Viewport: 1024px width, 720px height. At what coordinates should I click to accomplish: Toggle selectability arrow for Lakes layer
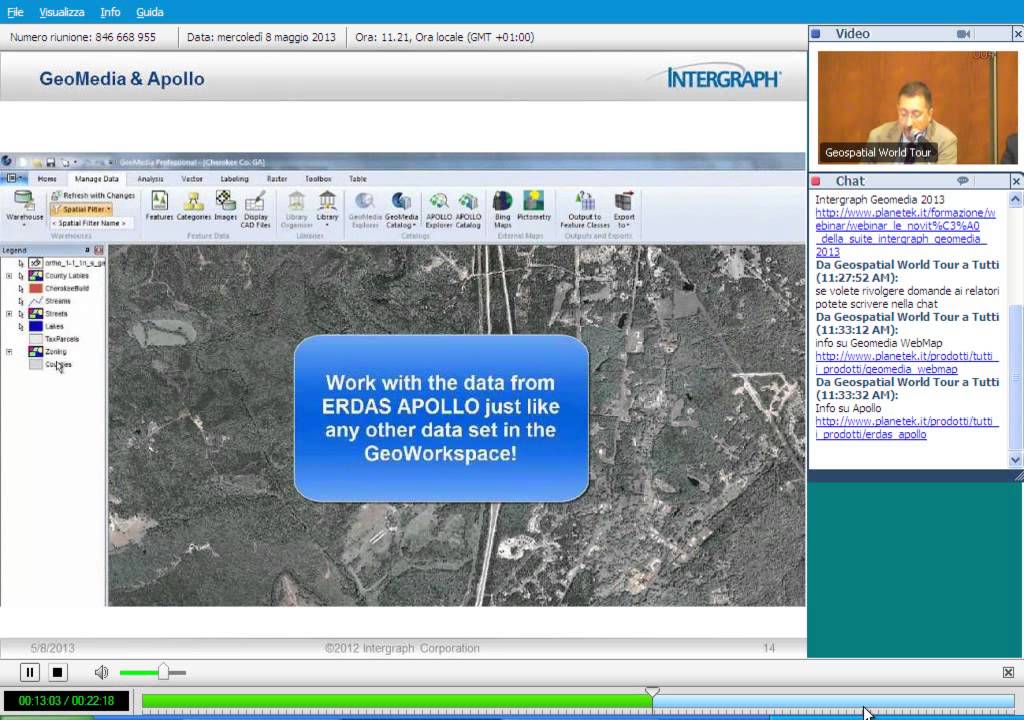(x=21, y=327)
